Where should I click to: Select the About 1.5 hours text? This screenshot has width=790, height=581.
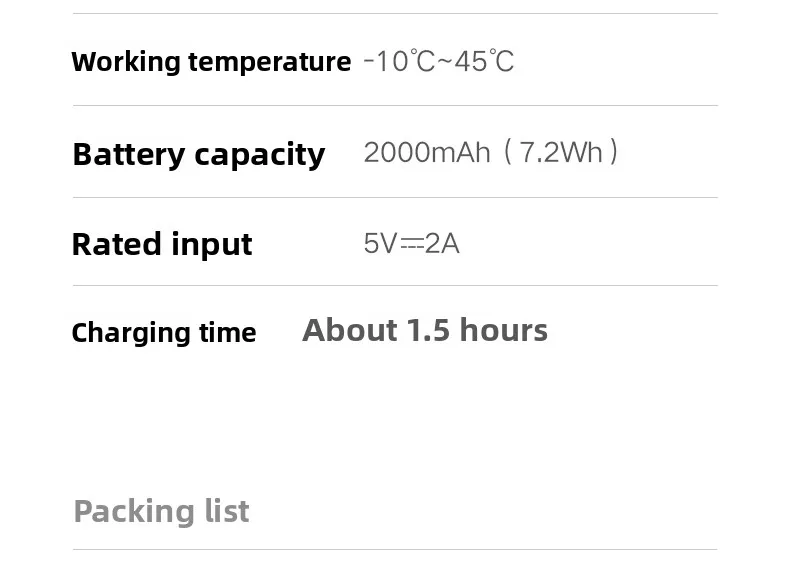[x=425, y=331]
